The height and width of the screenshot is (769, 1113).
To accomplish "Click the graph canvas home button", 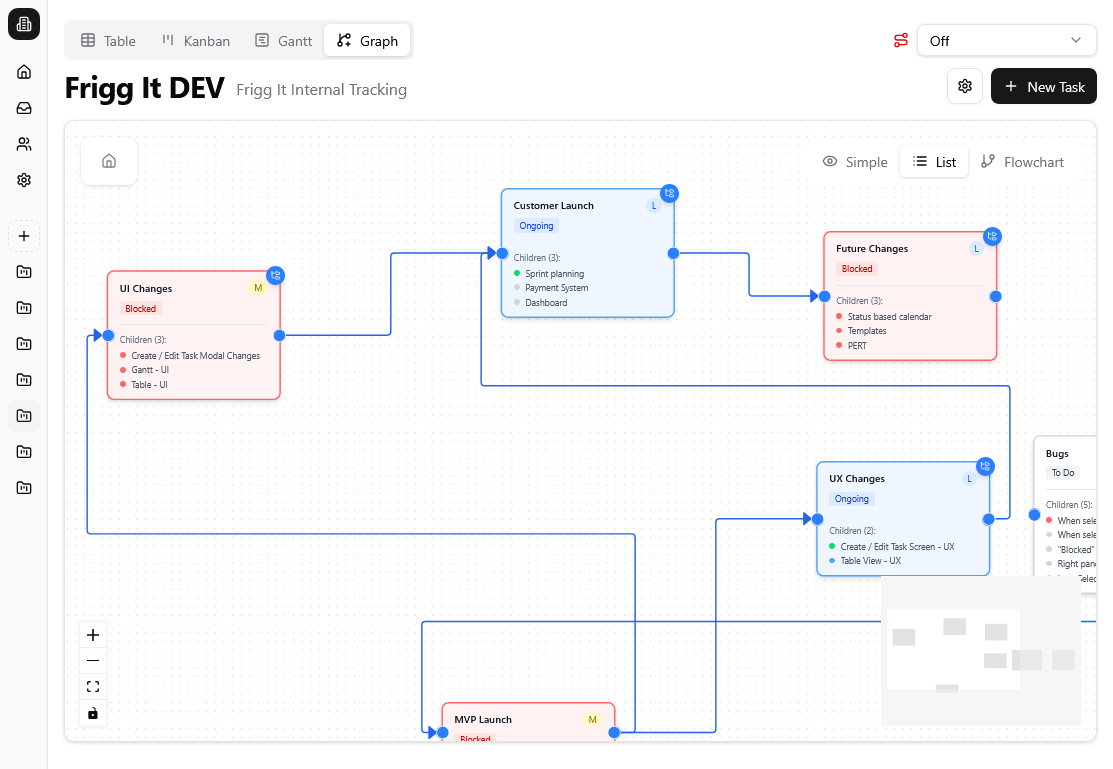I will click(109, 161).
